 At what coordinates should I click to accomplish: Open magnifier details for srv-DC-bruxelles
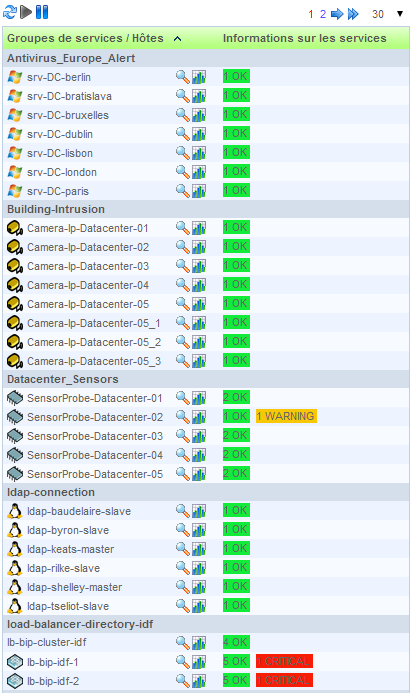click(x=183, y=115)
